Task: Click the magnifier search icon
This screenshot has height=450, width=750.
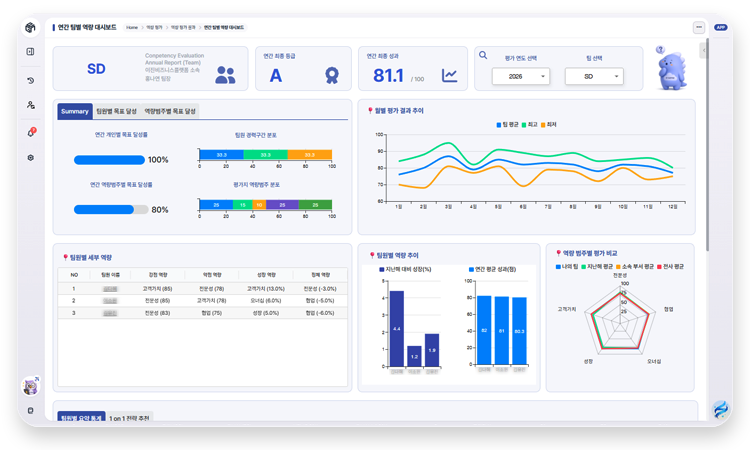Action: coord(483,55)
